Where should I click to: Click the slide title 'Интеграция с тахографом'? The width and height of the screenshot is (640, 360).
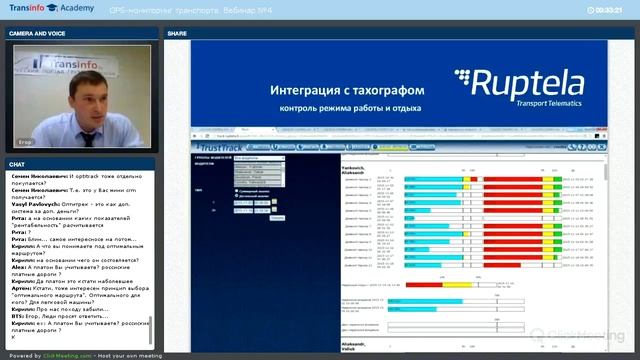(347, 90)
